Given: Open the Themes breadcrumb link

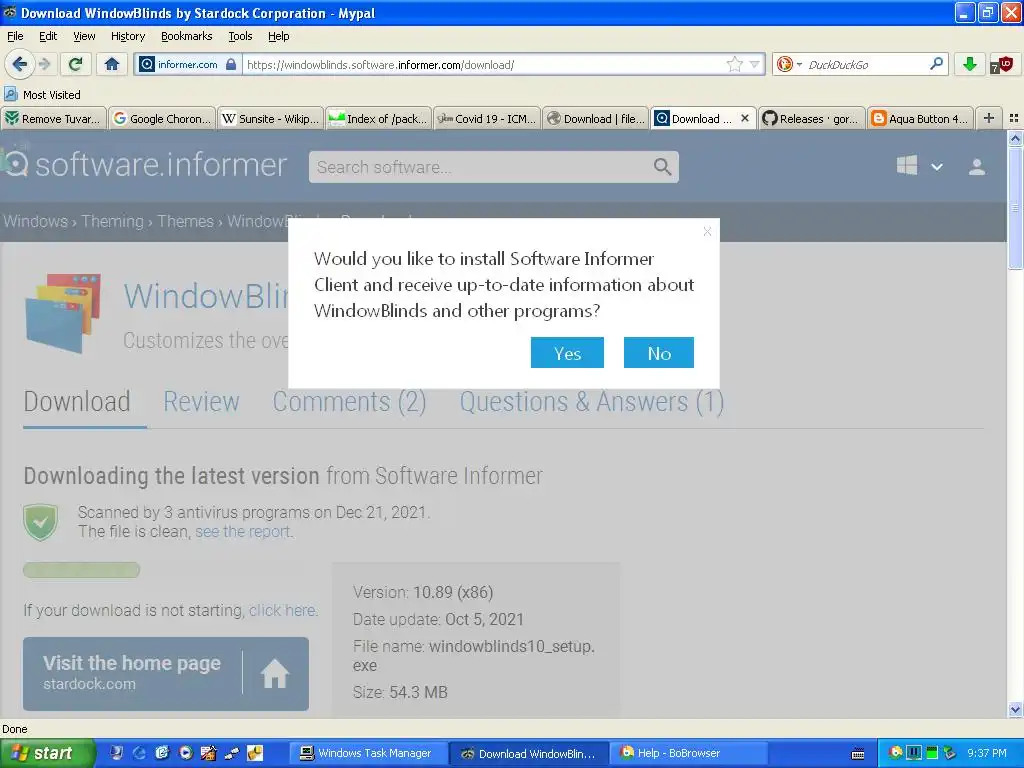Looking at the screenshot, I should 185,221.
